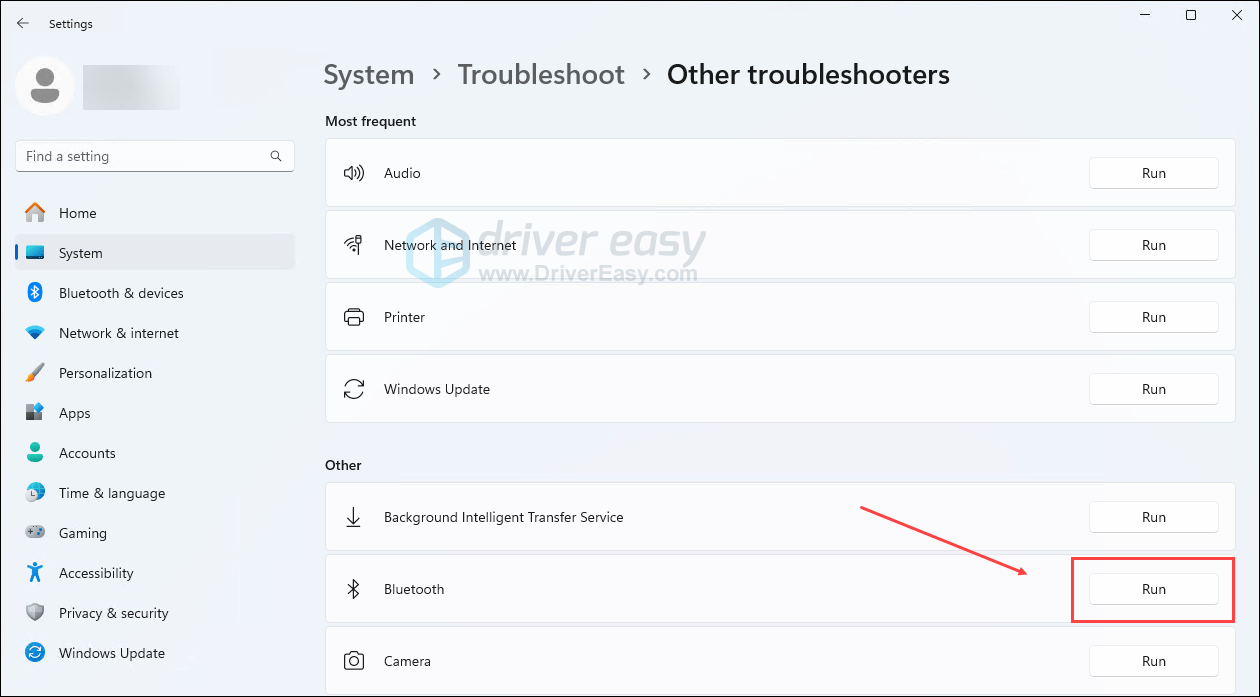Viewport: 1260px width, 697px height.
Task: Select the Accessibility figure icon
Action: (35, 573)
